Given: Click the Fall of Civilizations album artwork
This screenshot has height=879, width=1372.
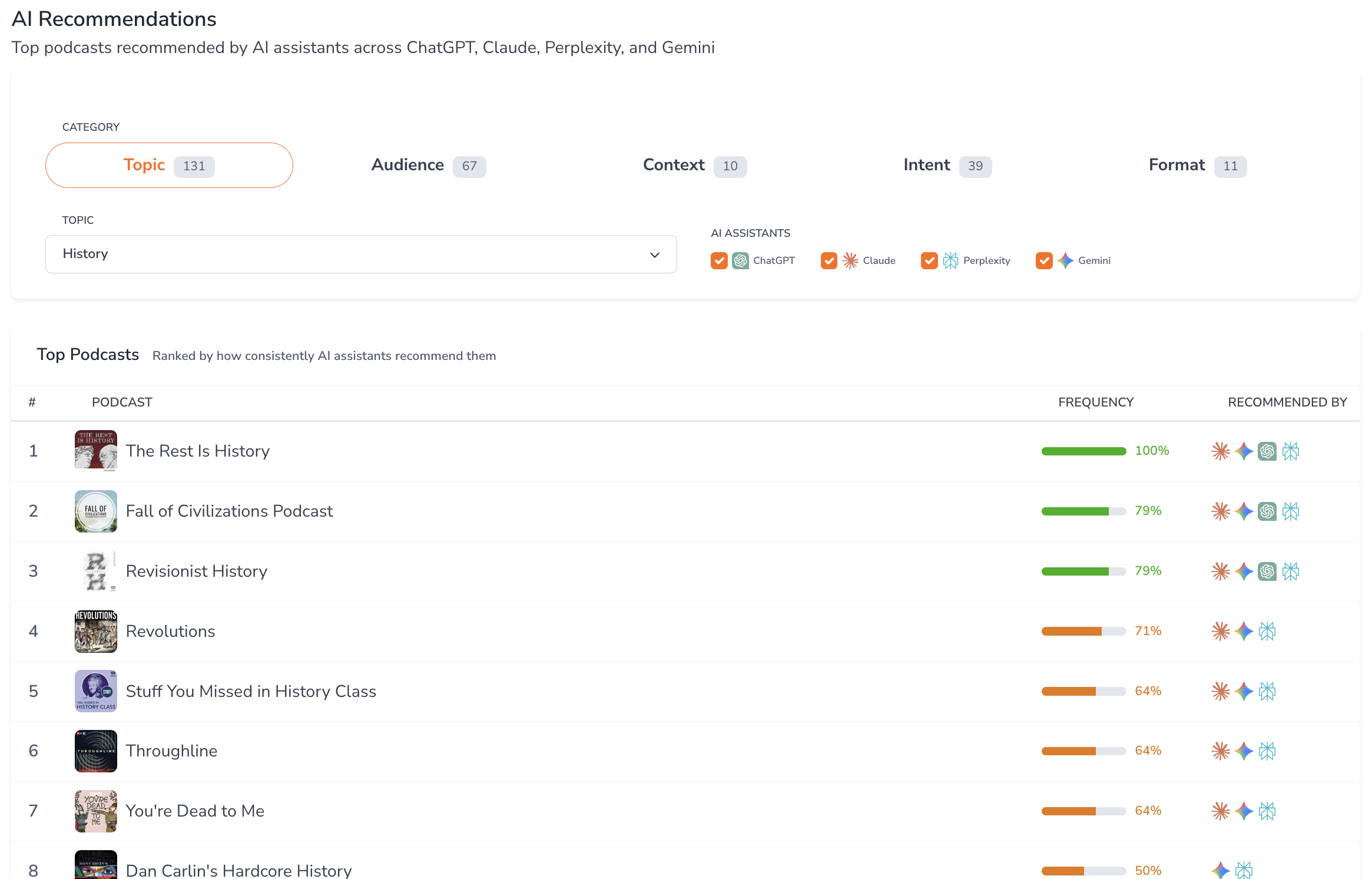Looking at the screenshot, I should (x=95, y=511).
